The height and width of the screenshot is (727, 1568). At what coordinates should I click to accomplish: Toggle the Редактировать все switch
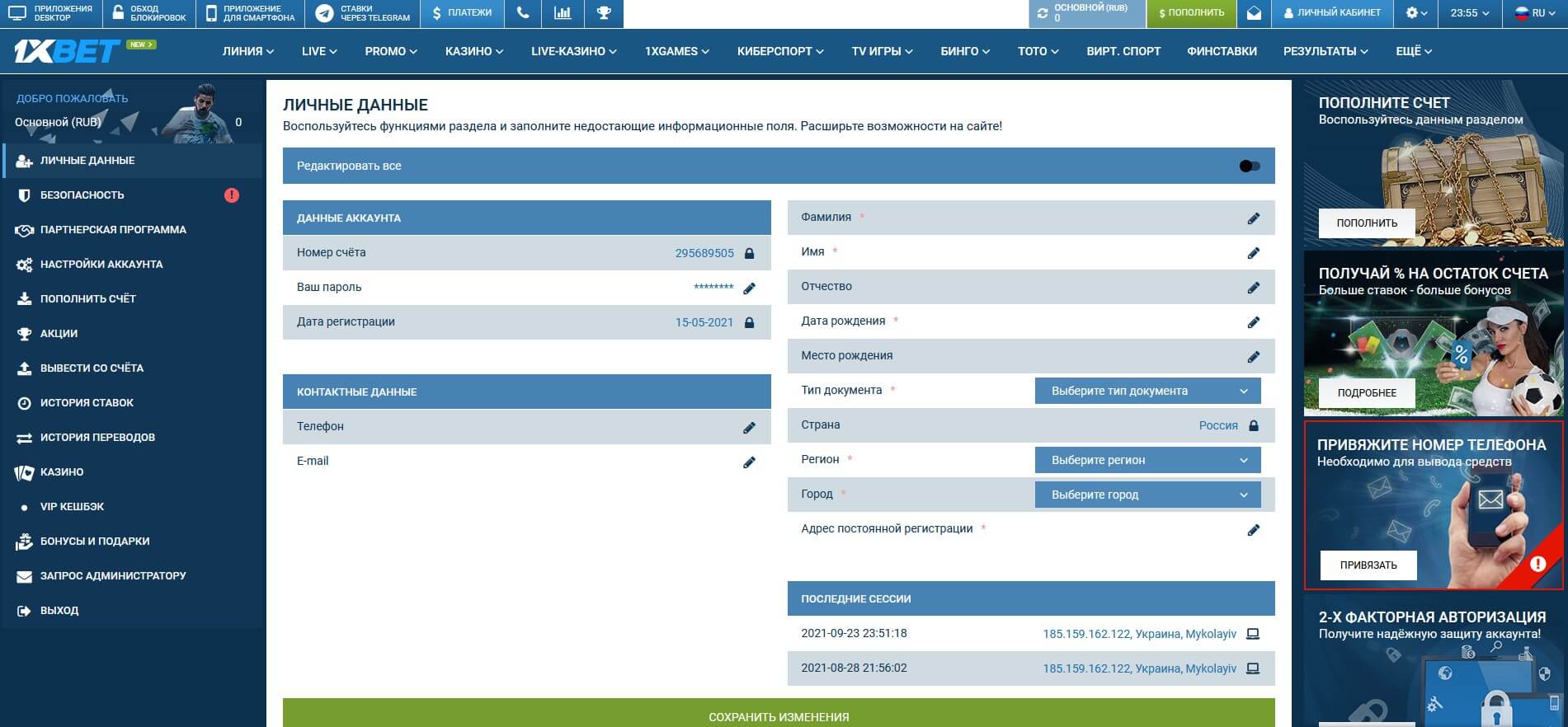coord(1250,166)
